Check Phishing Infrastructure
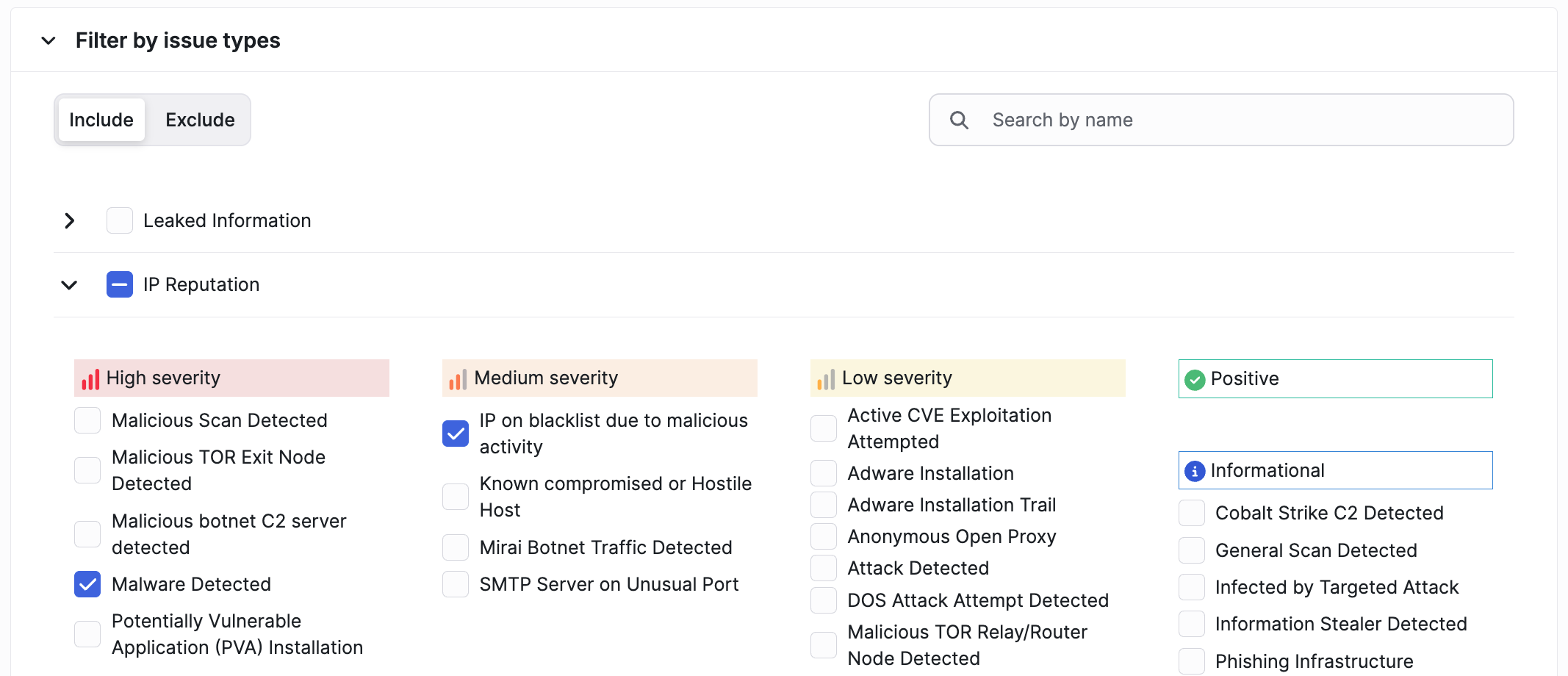The height and width of the screenshot is (676, 1568). tap(1192, 661)
